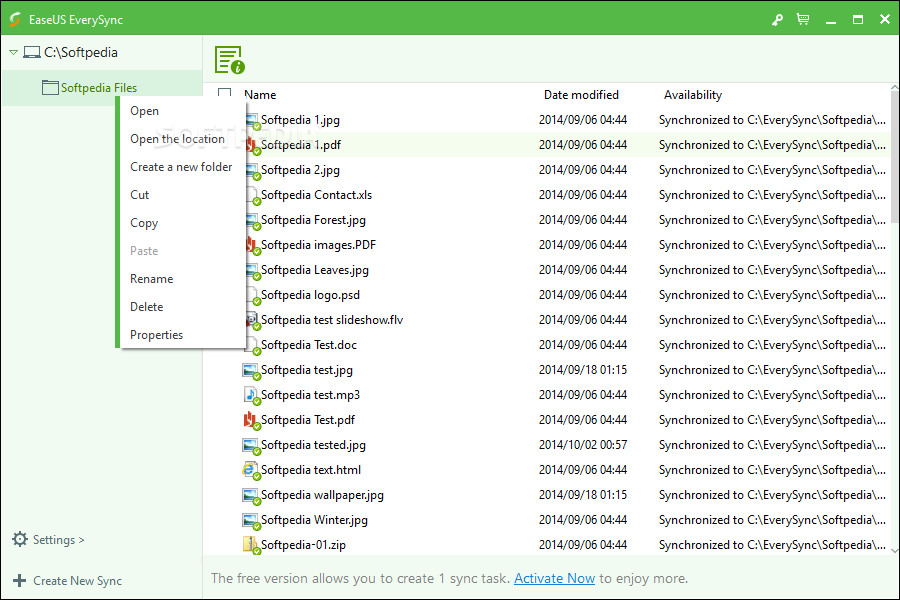Select Copy in the context menu
900x600 pixels.
pos(144,223)
